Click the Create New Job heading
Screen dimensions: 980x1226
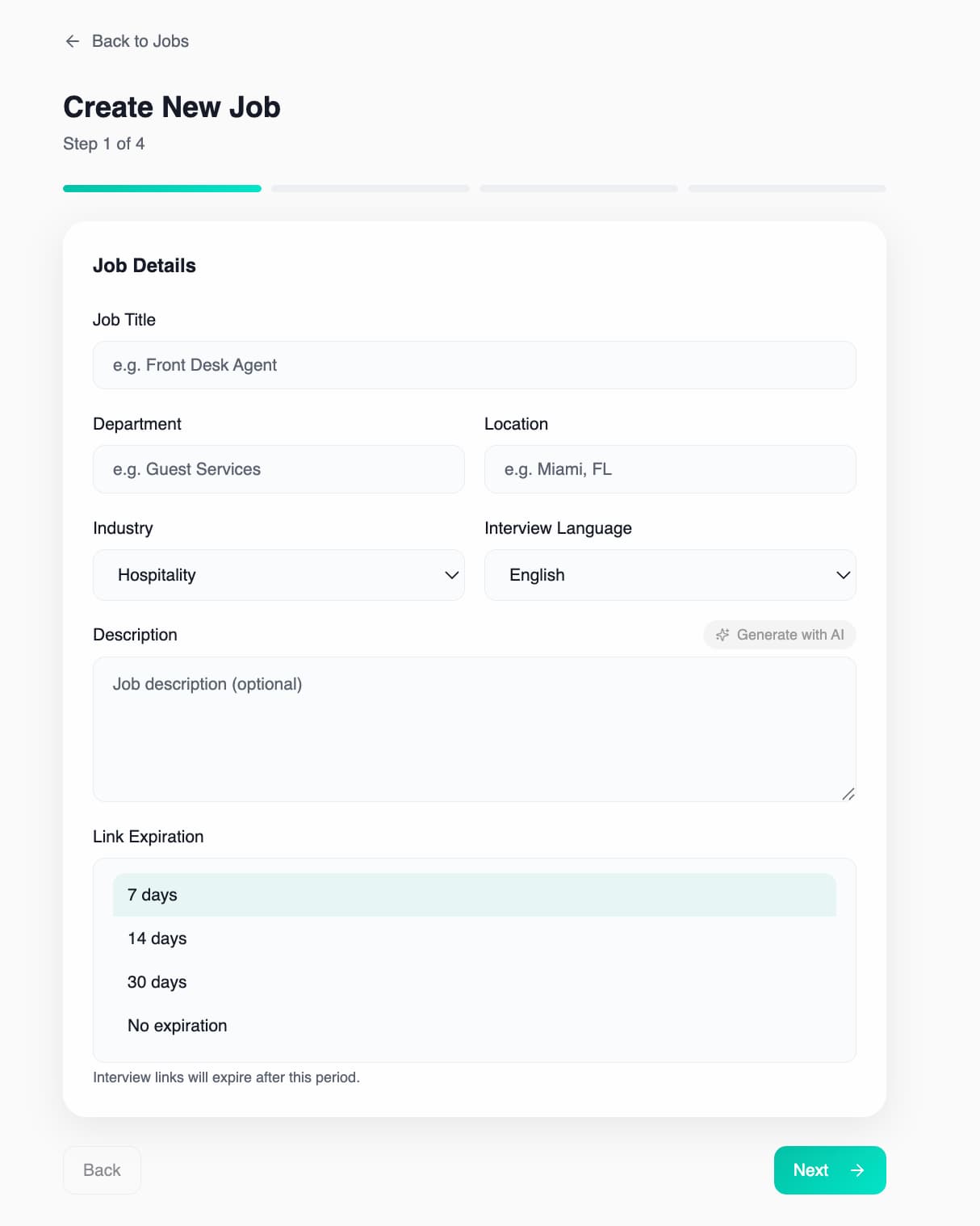[172, 107]
